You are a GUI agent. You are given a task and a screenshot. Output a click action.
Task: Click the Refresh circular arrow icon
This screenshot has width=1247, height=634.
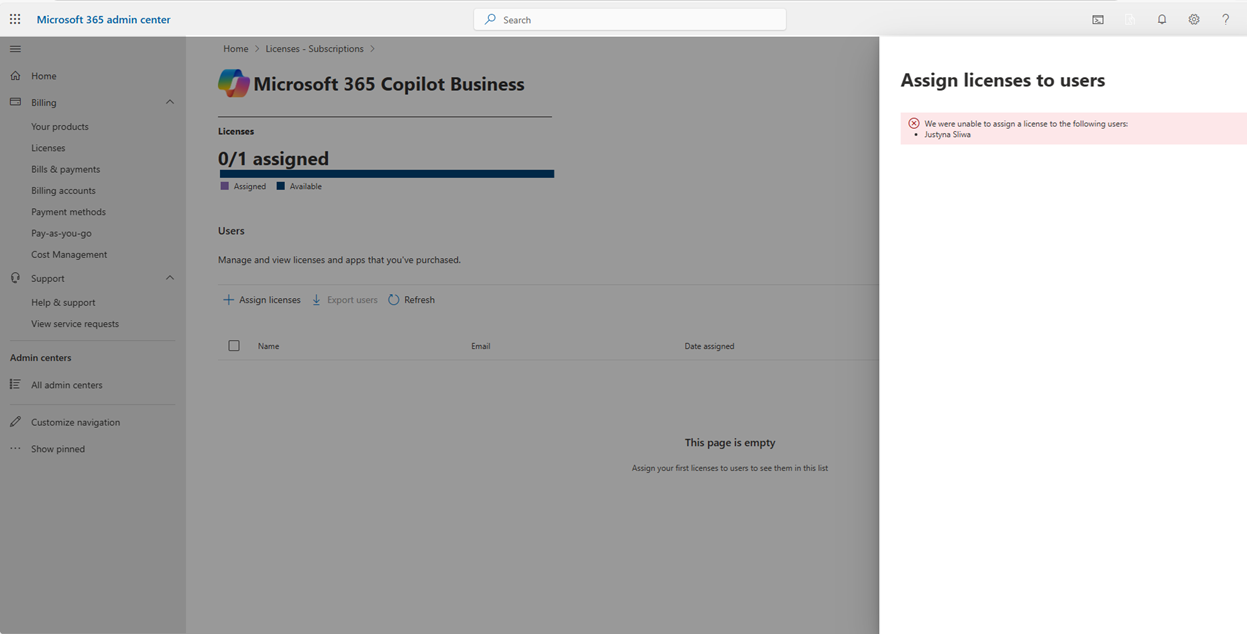[x=394, y=300]
